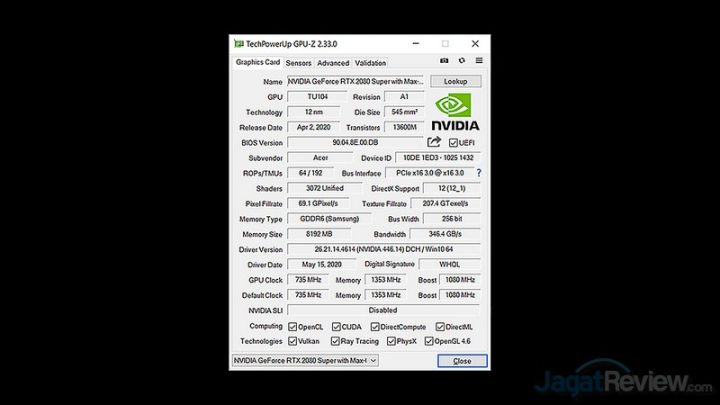Minimize the GPU-Z window
The height and width of the screenshot is (405, 720).
(x=416, y=44)
